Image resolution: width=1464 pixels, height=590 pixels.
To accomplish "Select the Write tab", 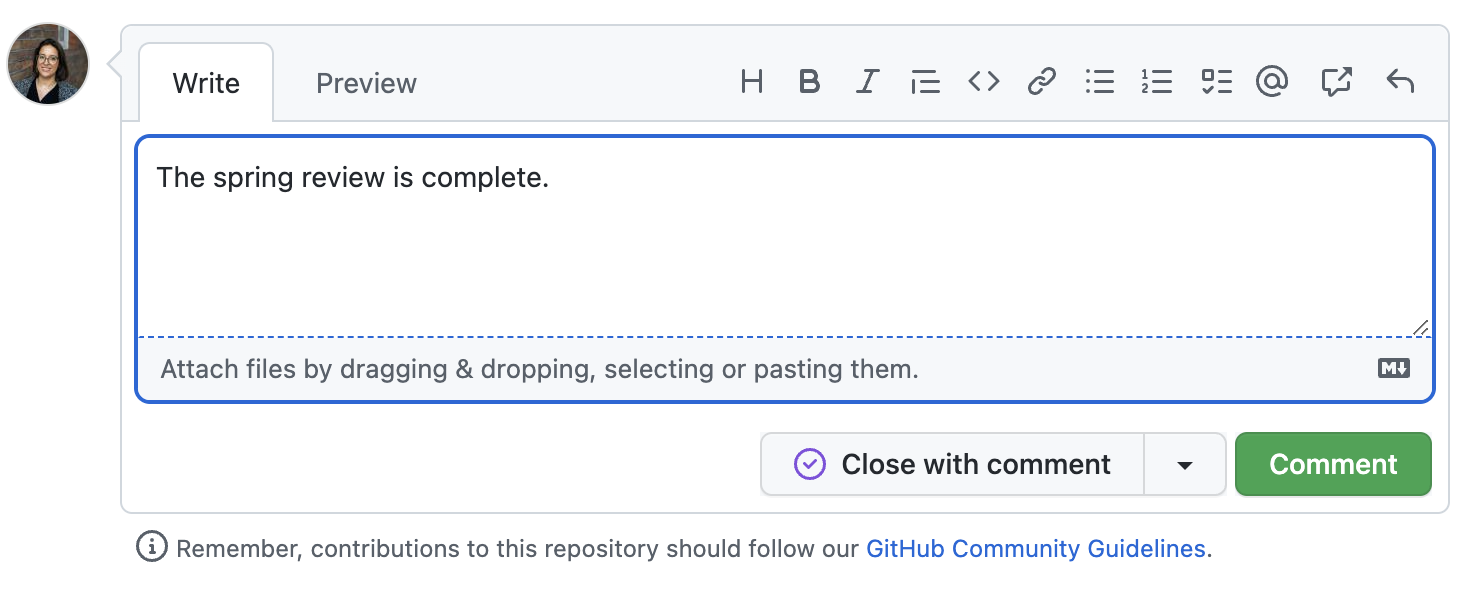I will point(206,83).
